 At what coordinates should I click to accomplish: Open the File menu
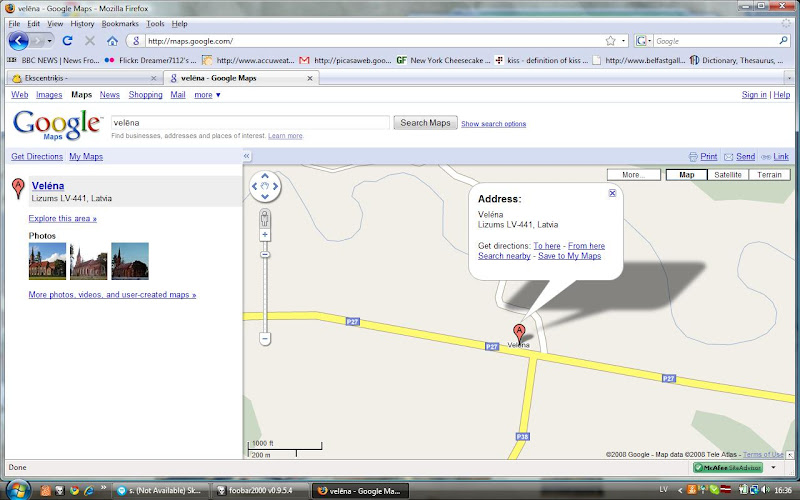[14, 23]
